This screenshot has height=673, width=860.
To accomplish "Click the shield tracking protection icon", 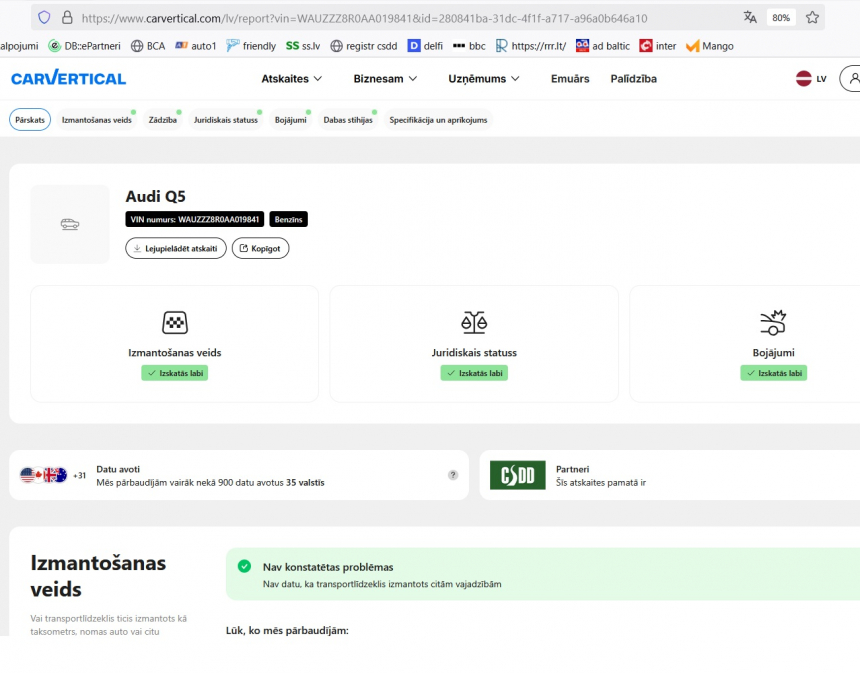I will tap(44, 18).
